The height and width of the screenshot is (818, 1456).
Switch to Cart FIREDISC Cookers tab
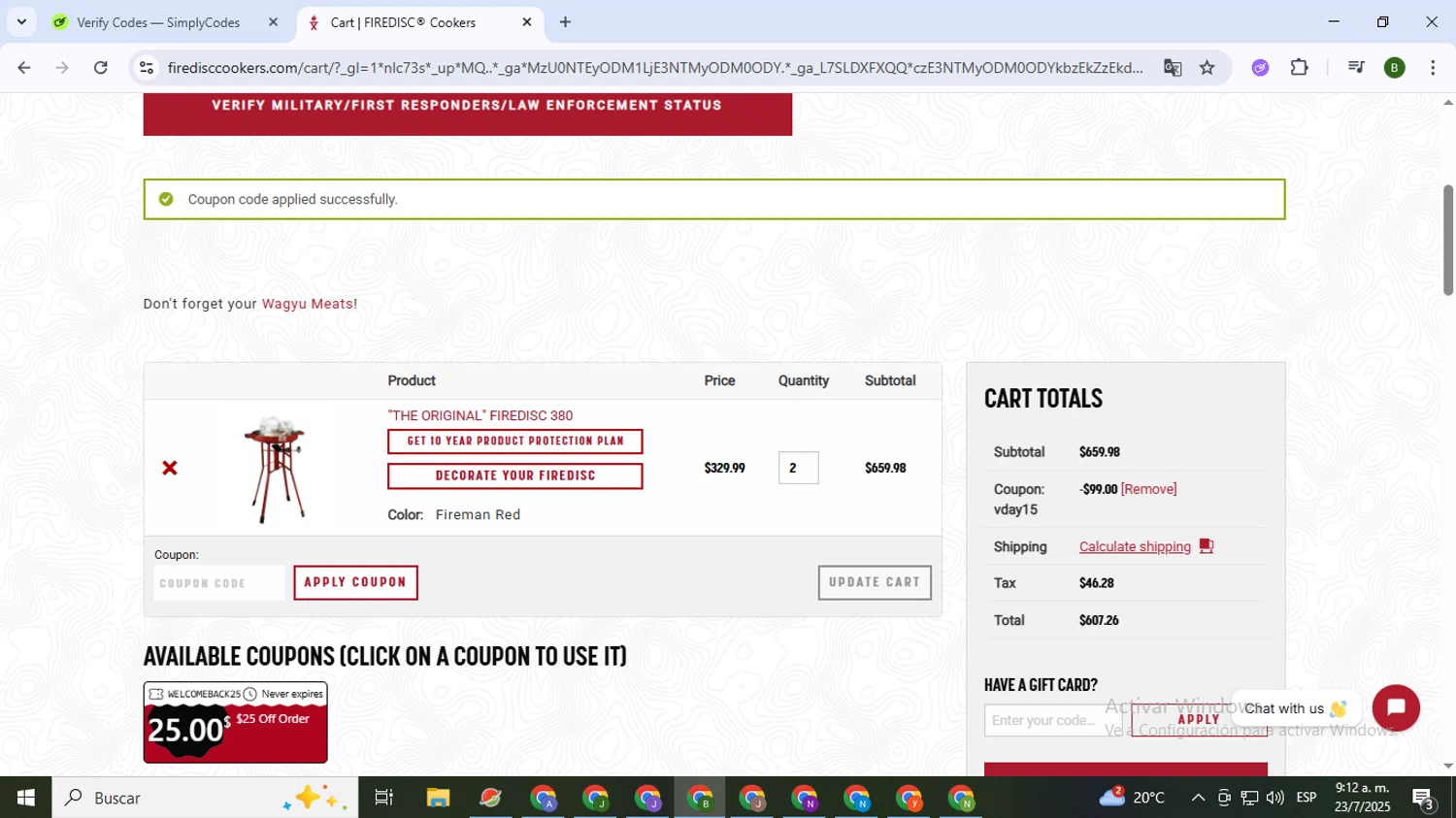click(419, 22)
